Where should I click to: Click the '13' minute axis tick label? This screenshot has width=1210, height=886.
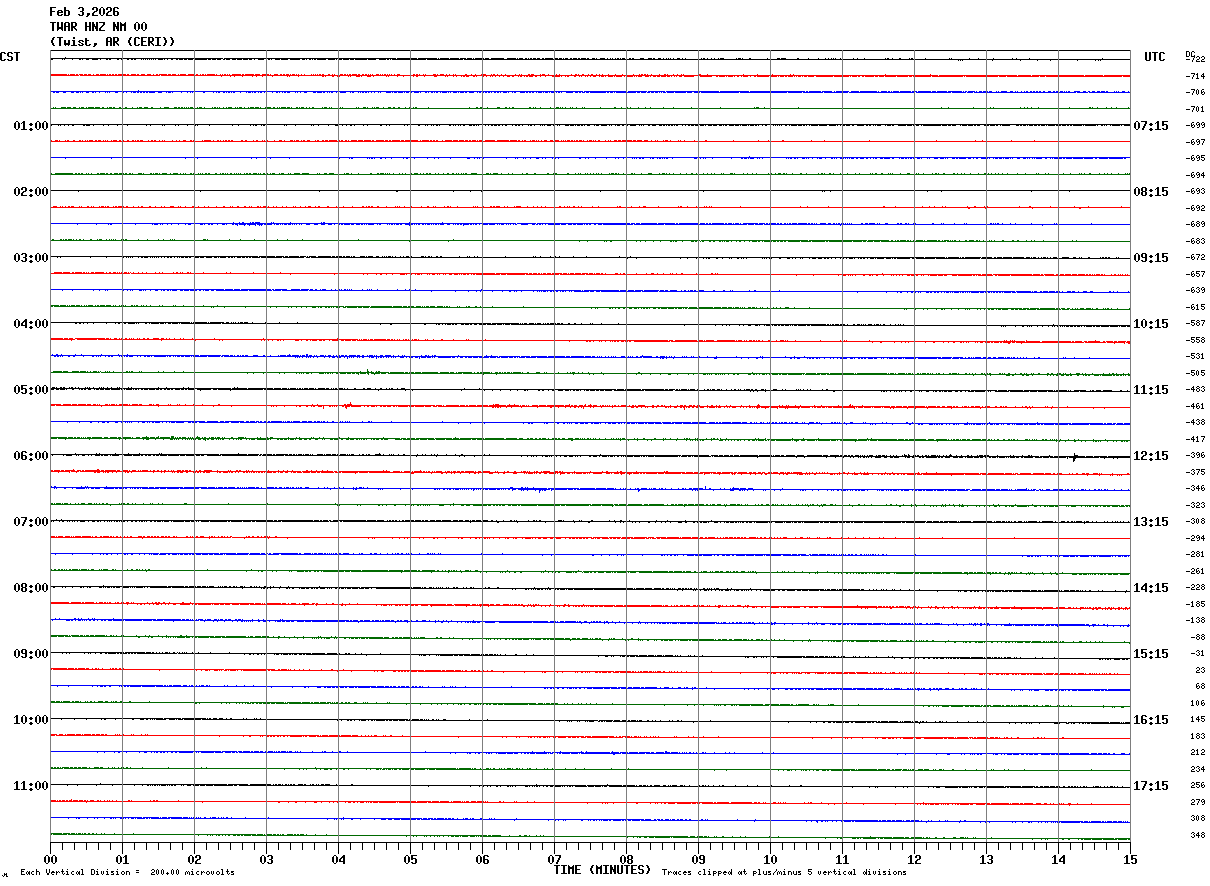click(x=986, y=859)
